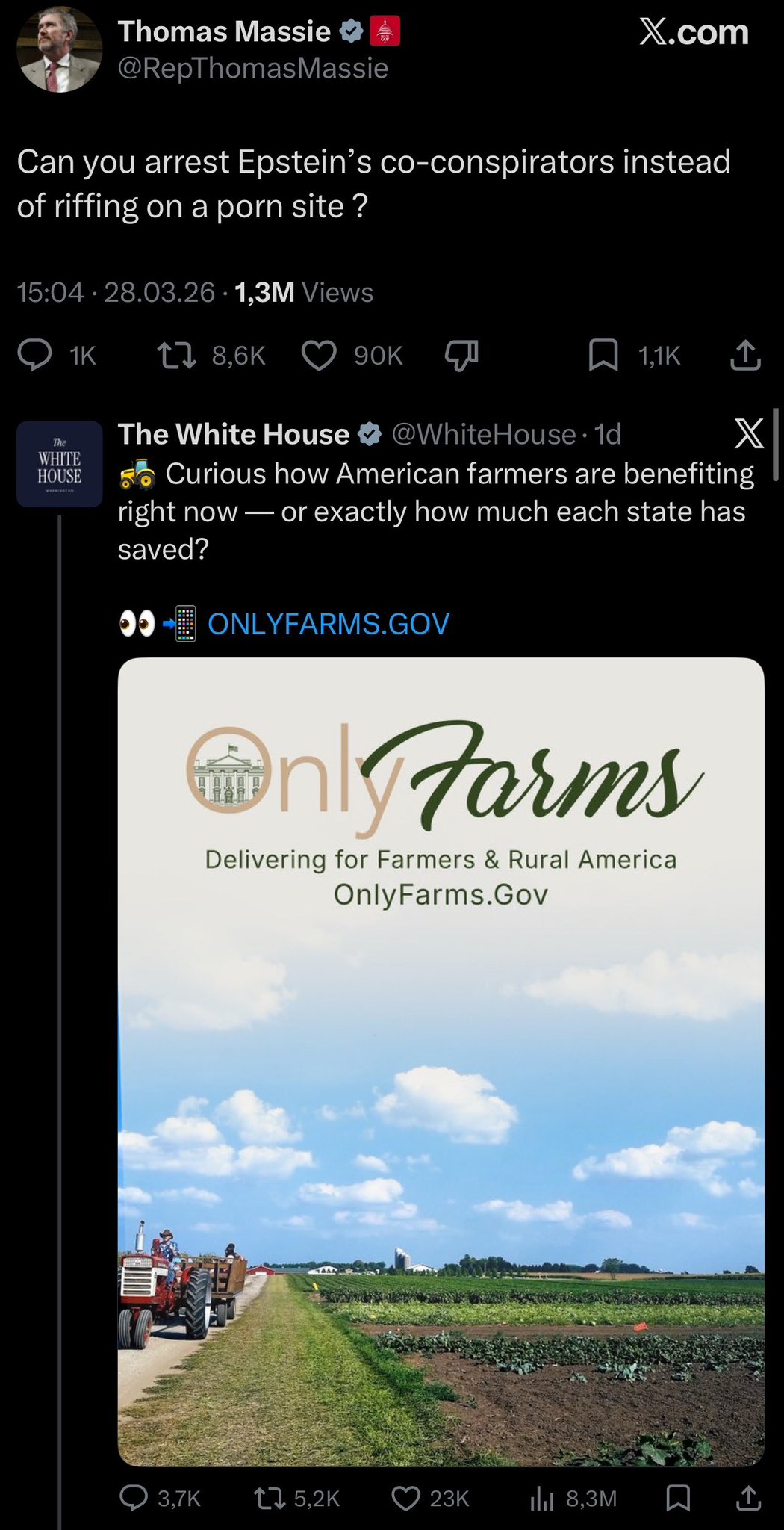Share The White House post
784x1530 pixels.
(749, 1498)
